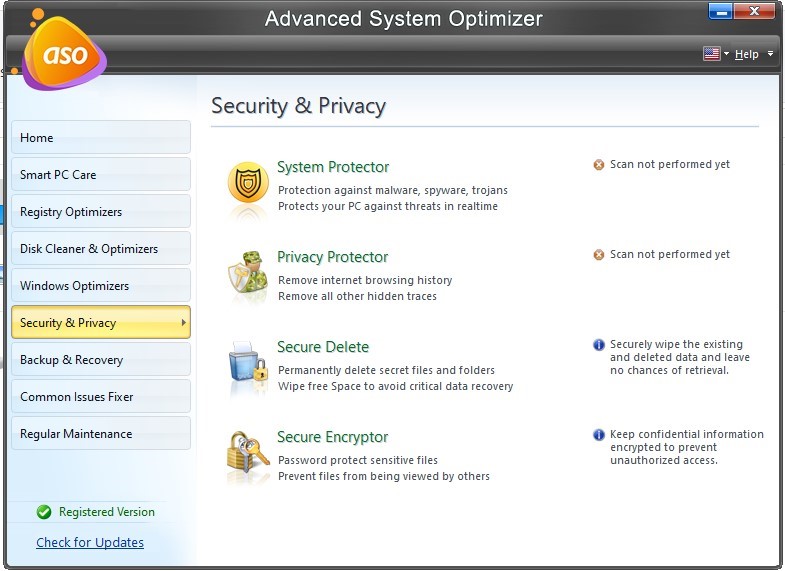Image resolution: width=785 pixels, height=571 pixels.
Task: Click 'Scan not performed yet' beside System Protector
Action: tap(669, 165)
